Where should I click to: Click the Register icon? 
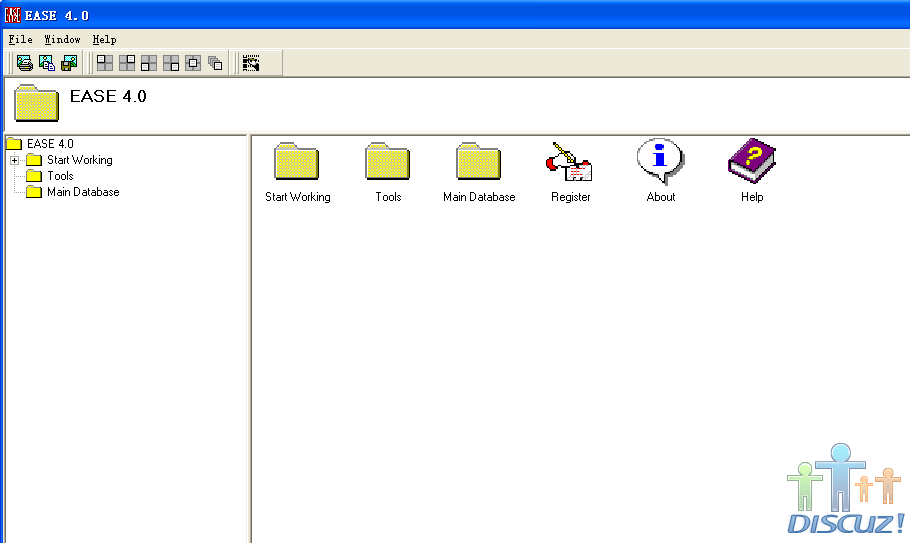tap(569, 162)
